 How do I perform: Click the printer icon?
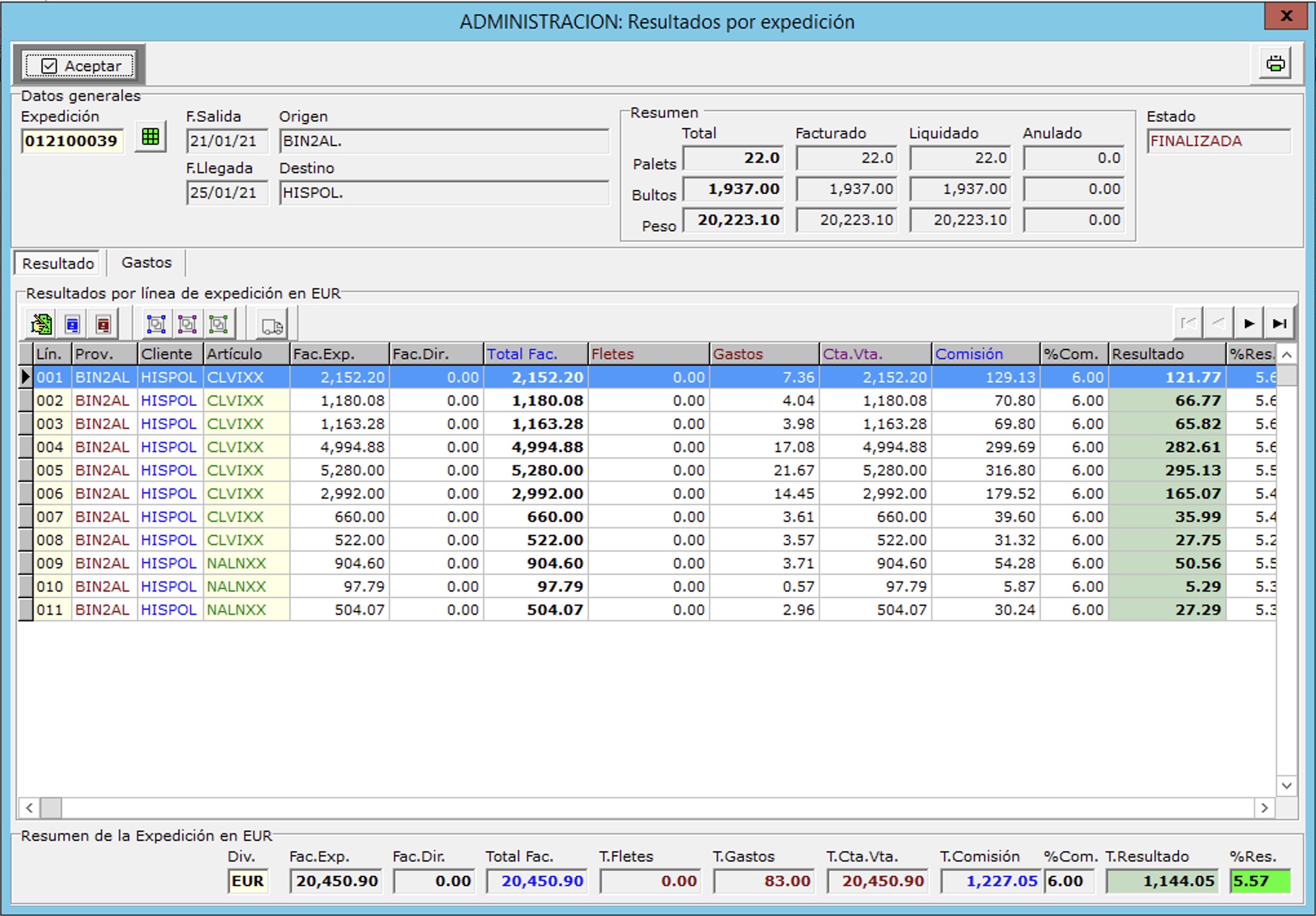(1275, 64)
